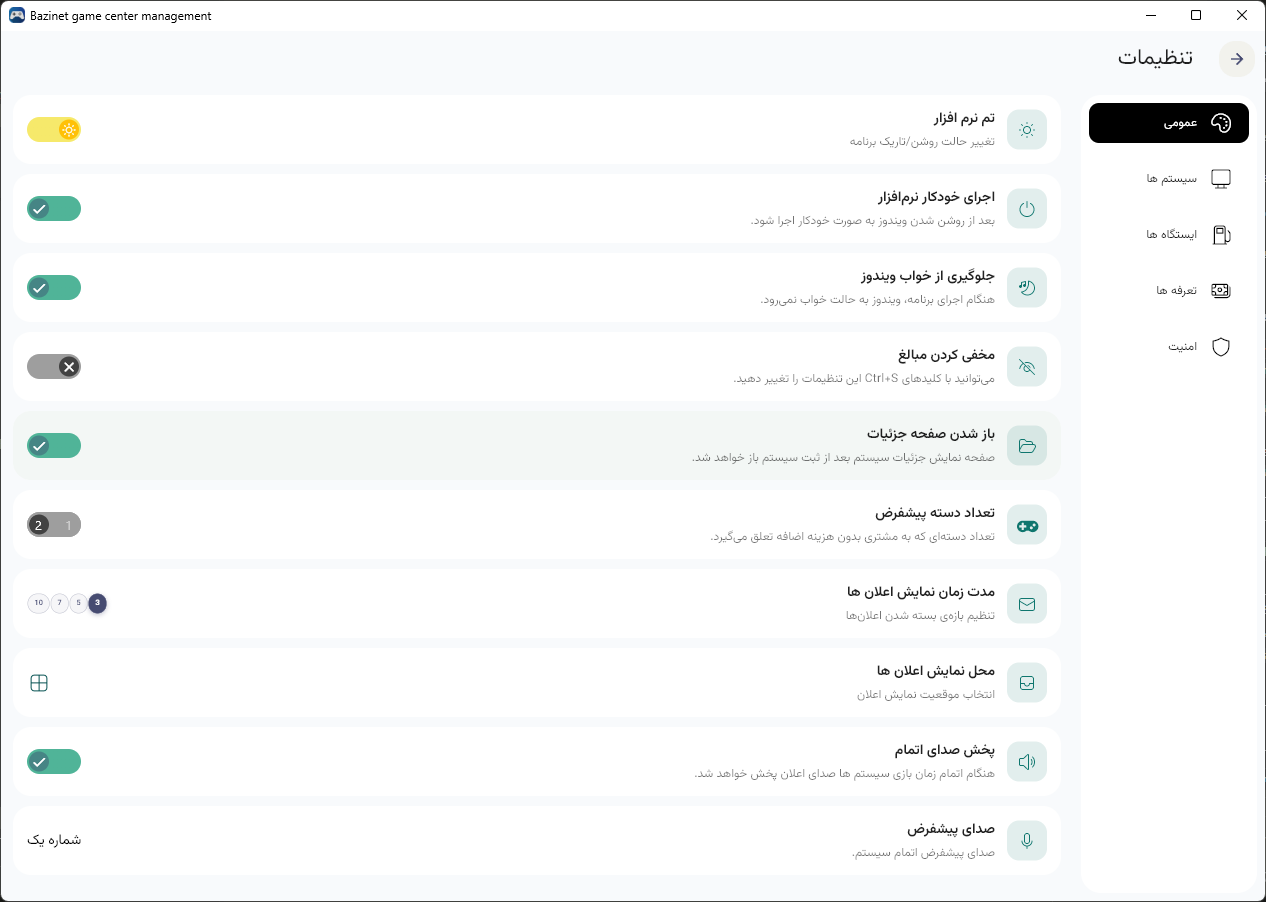The height and width of the screenshot is (902, 1266).
Task: Select 10 seconds notification duration
Action: 39,603
